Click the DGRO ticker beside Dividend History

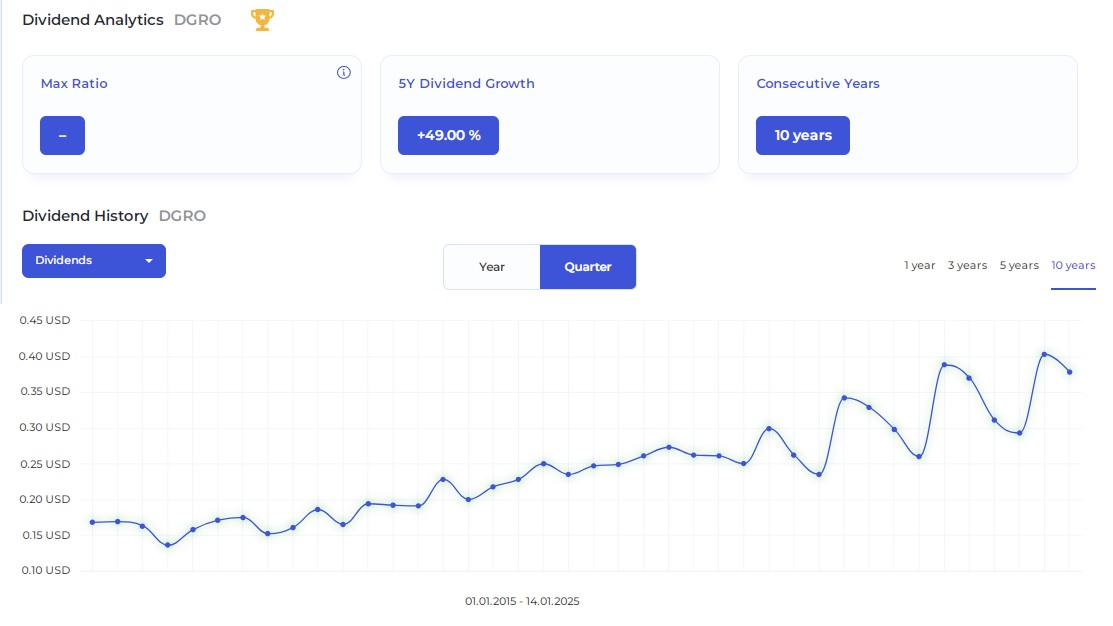click(182, 216)
